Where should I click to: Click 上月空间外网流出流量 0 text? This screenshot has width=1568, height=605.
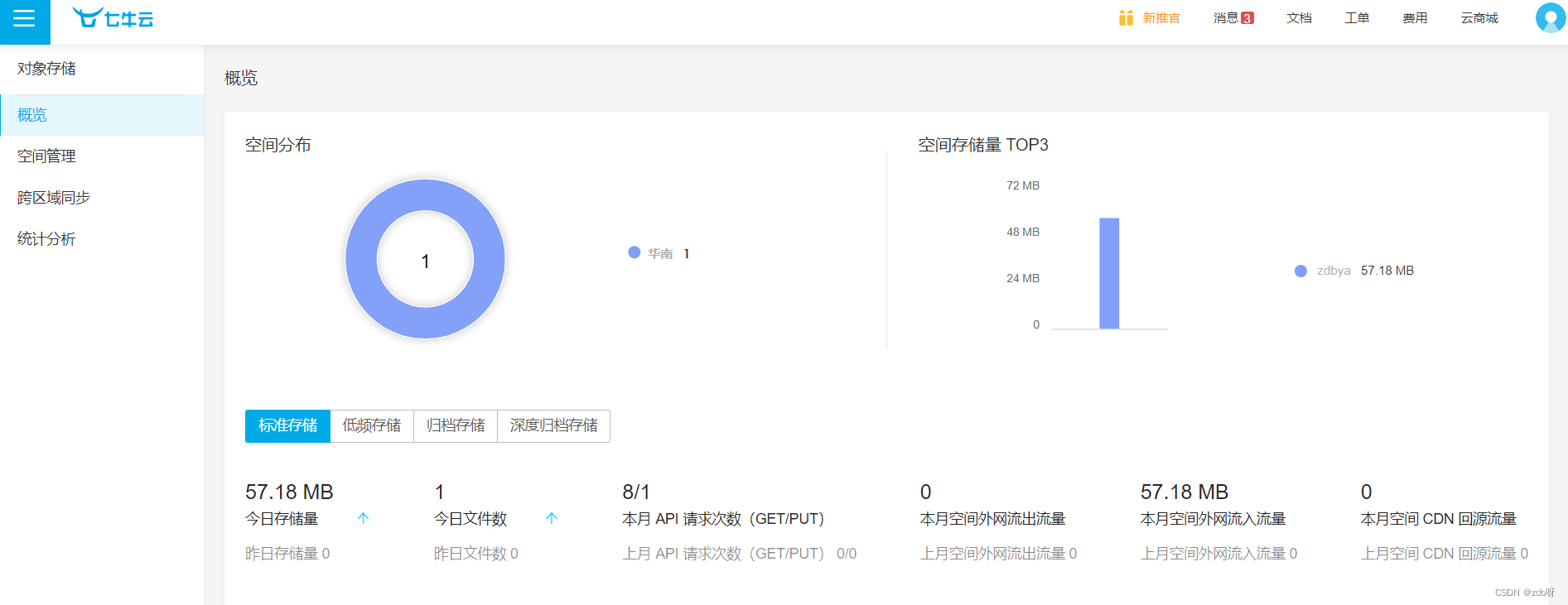999,554
